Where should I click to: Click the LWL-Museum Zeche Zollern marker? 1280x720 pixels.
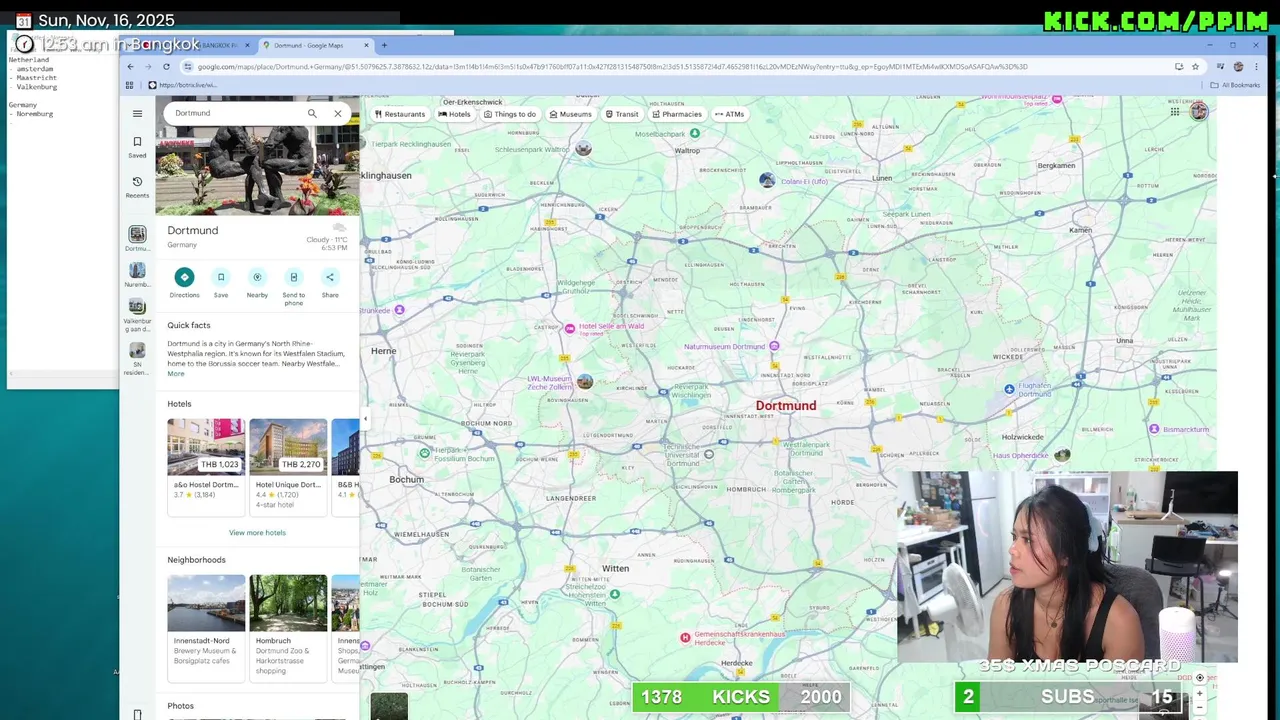click(585, 381)
